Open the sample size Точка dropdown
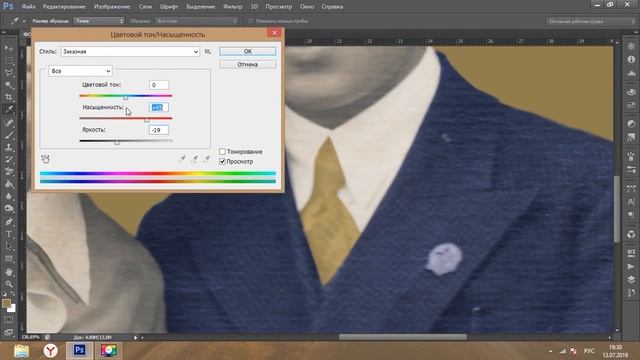640x360 pixels. point(99,21)
